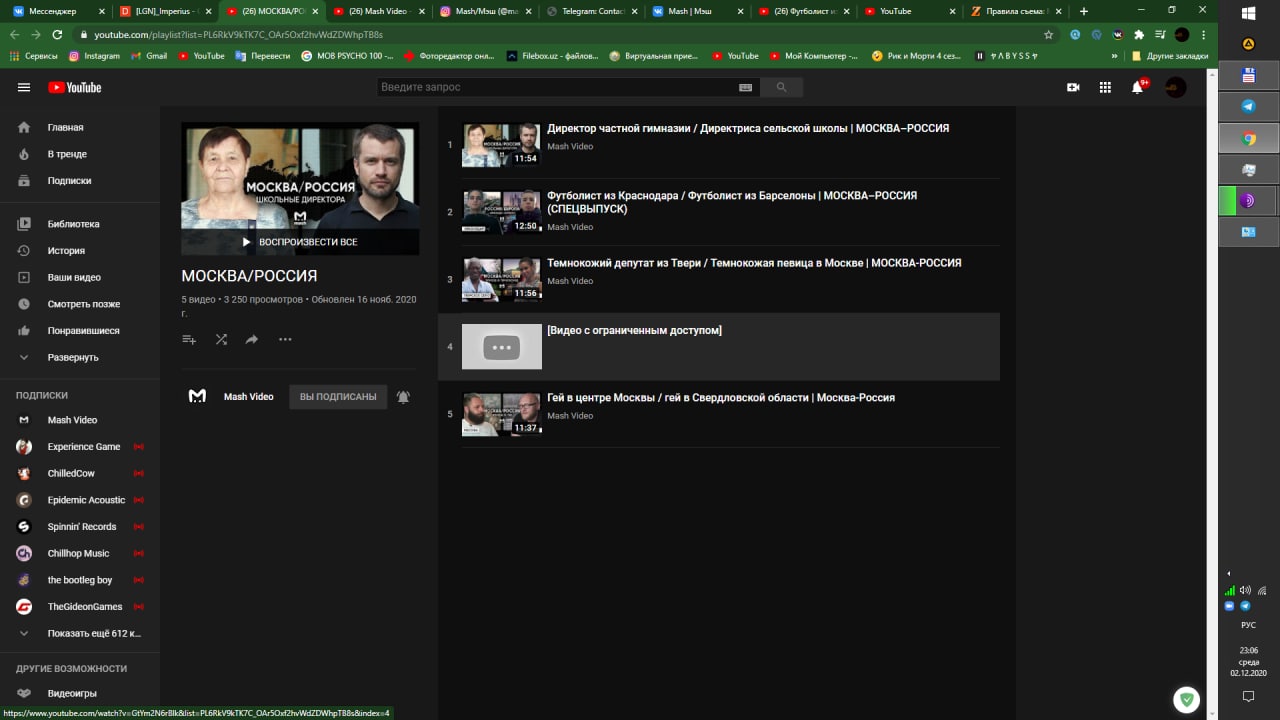Switch to the Mash Video tab
This screenshot has width=1280, height=720.
(x=379, y=11)
